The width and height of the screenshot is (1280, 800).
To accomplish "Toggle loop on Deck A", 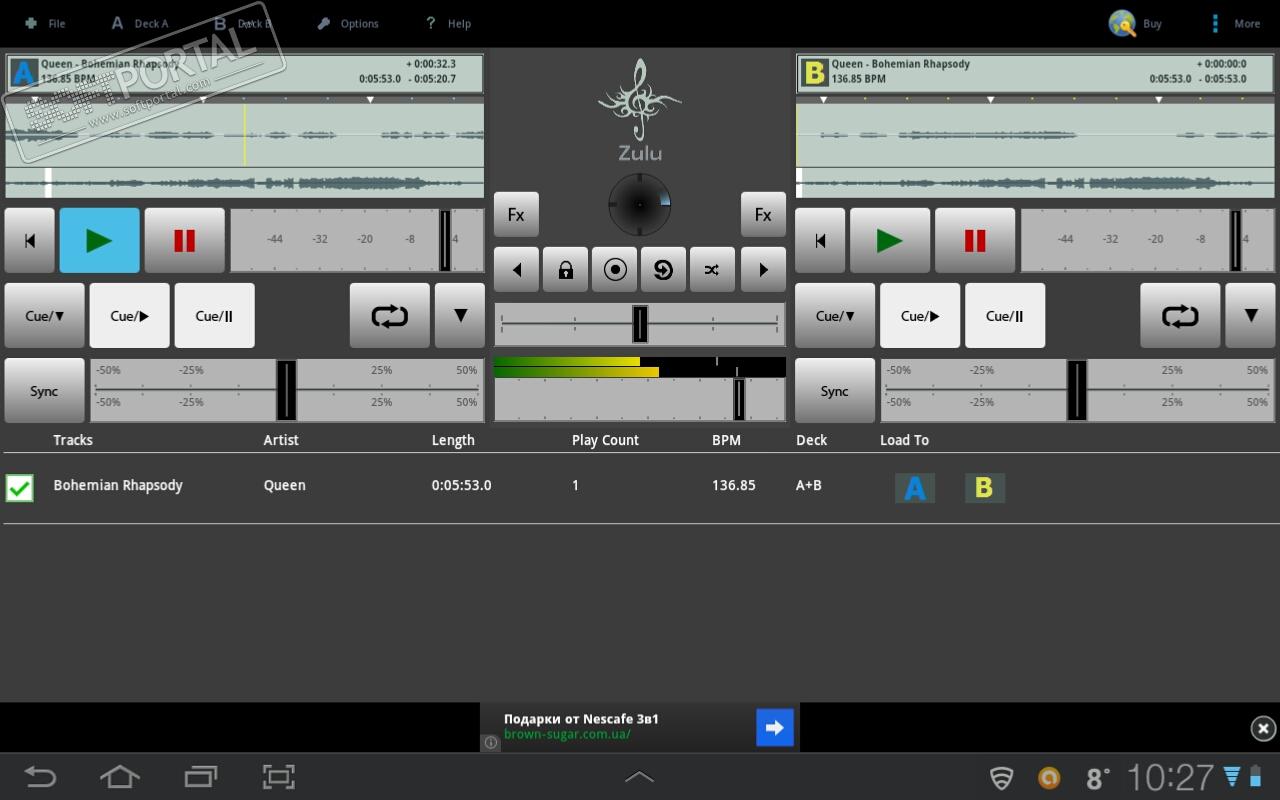I will 390,316.
